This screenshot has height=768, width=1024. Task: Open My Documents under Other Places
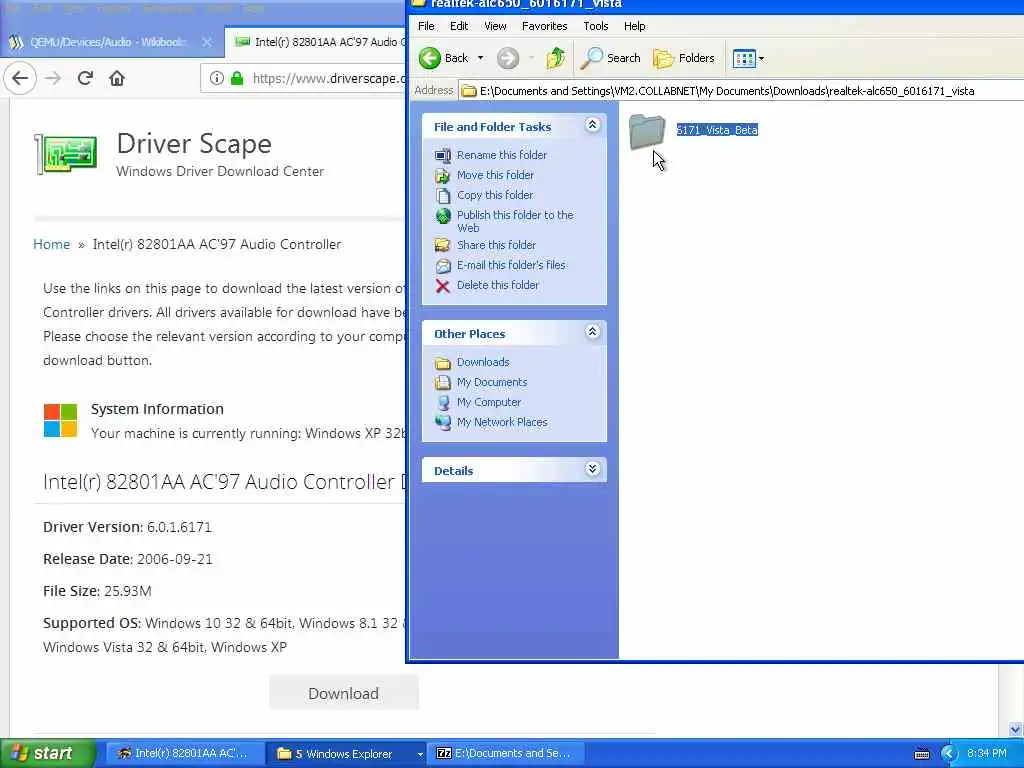coord(492,382)
